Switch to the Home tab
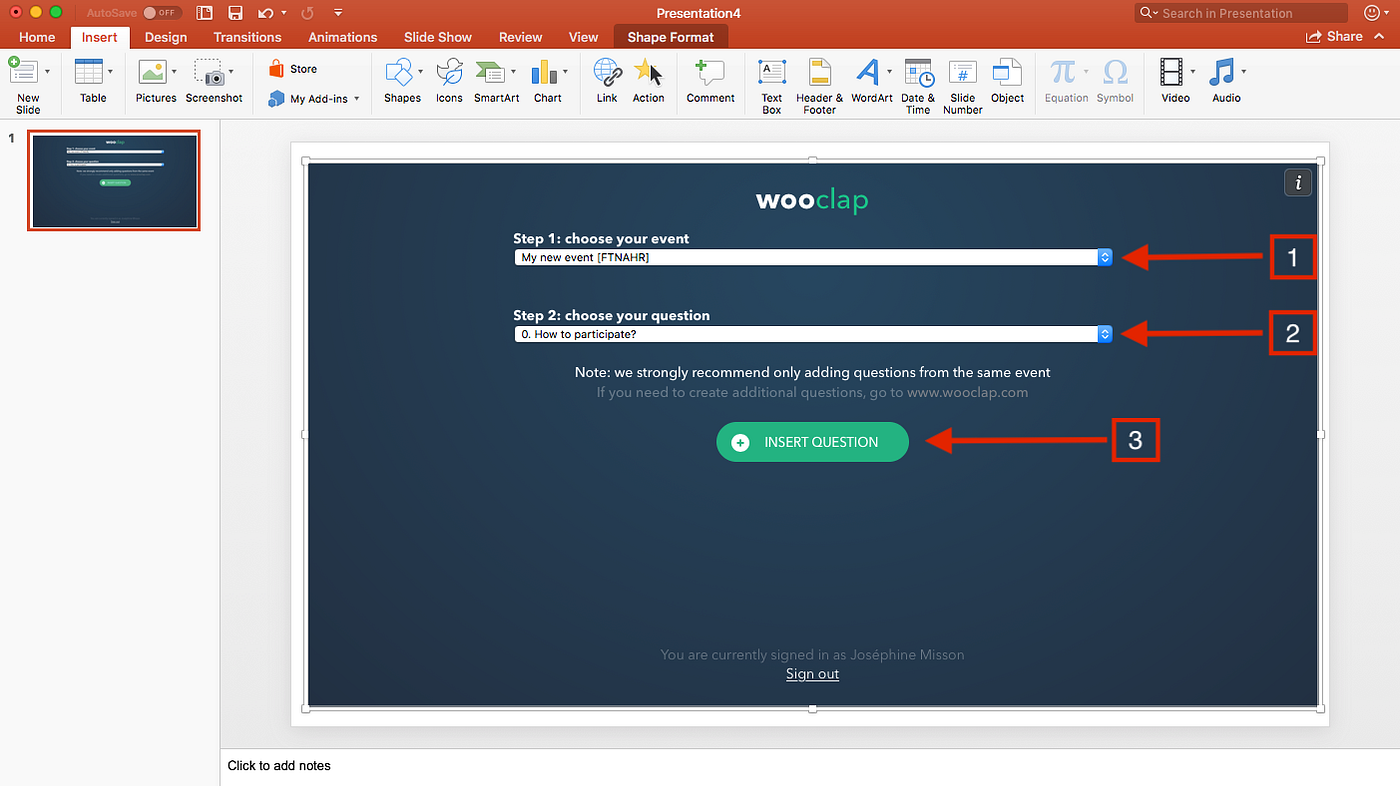This screenshot has width=1400, height=786. [37, 37]
